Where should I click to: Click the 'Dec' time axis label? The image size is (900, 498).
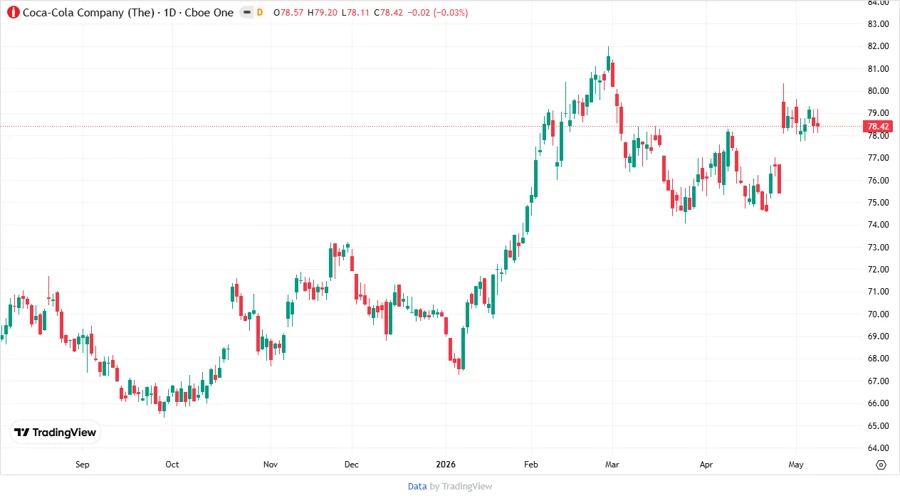[x=351, y=464]
